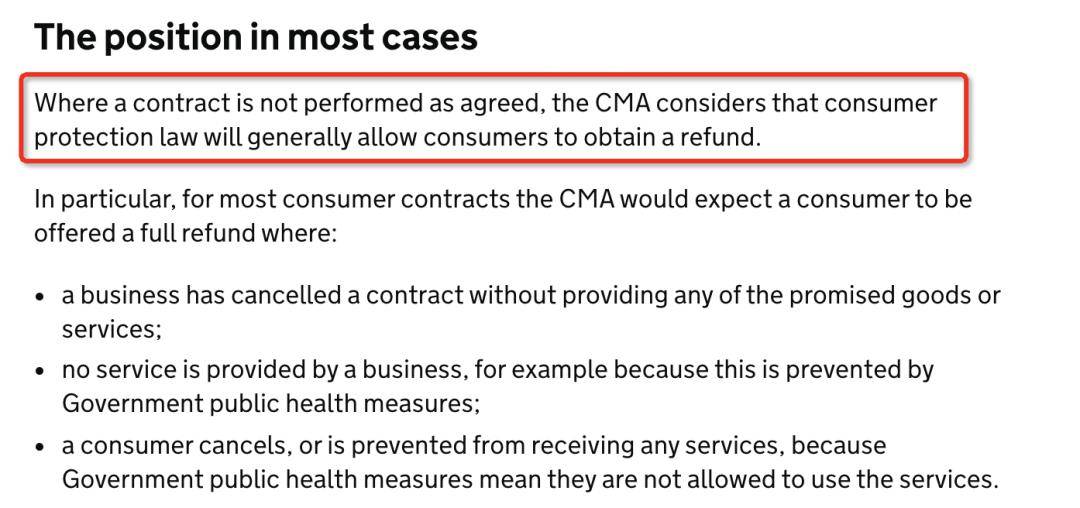Click 'Government public health measures;' in second bullet
The width and height of the screenshot is (1080, 508).
[271, 403]
